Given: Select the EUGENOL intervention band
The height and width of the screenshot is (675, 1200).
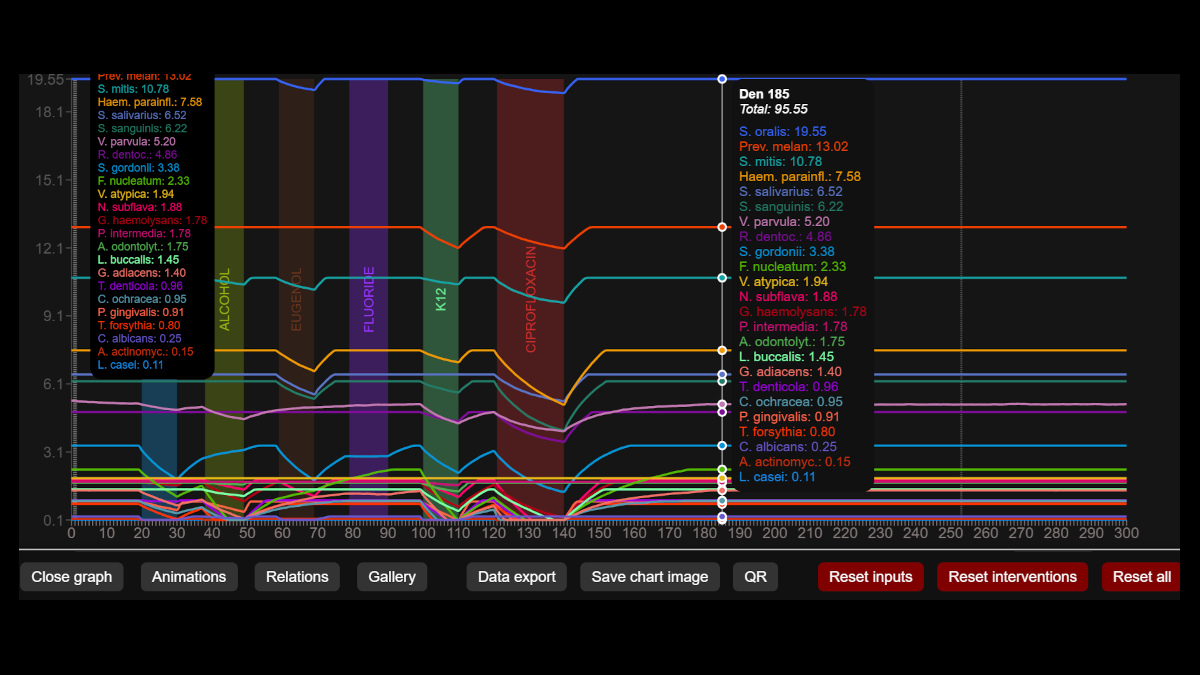Looking at the screenshot, I should coord(296,300).
